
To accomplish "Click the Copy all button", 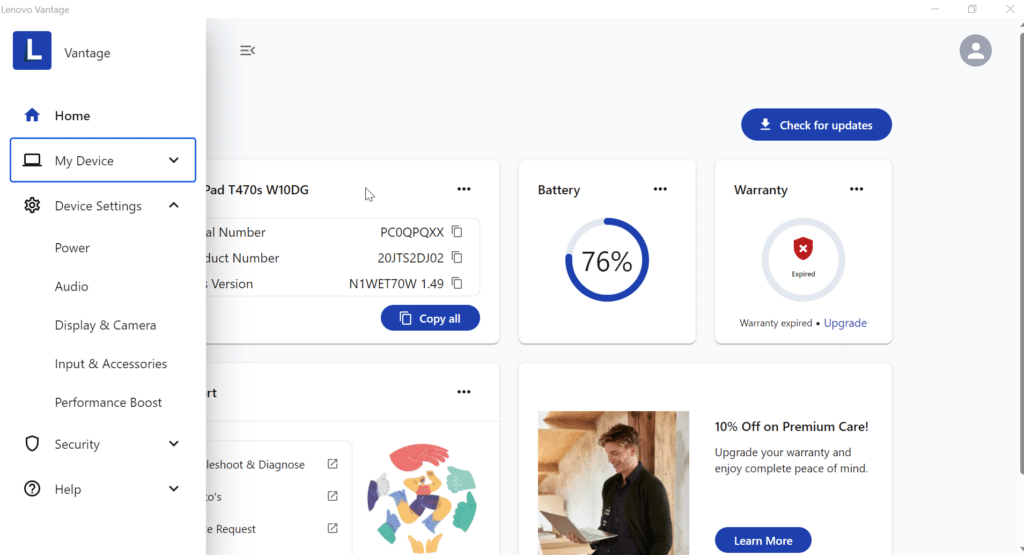I will [430, 318].
